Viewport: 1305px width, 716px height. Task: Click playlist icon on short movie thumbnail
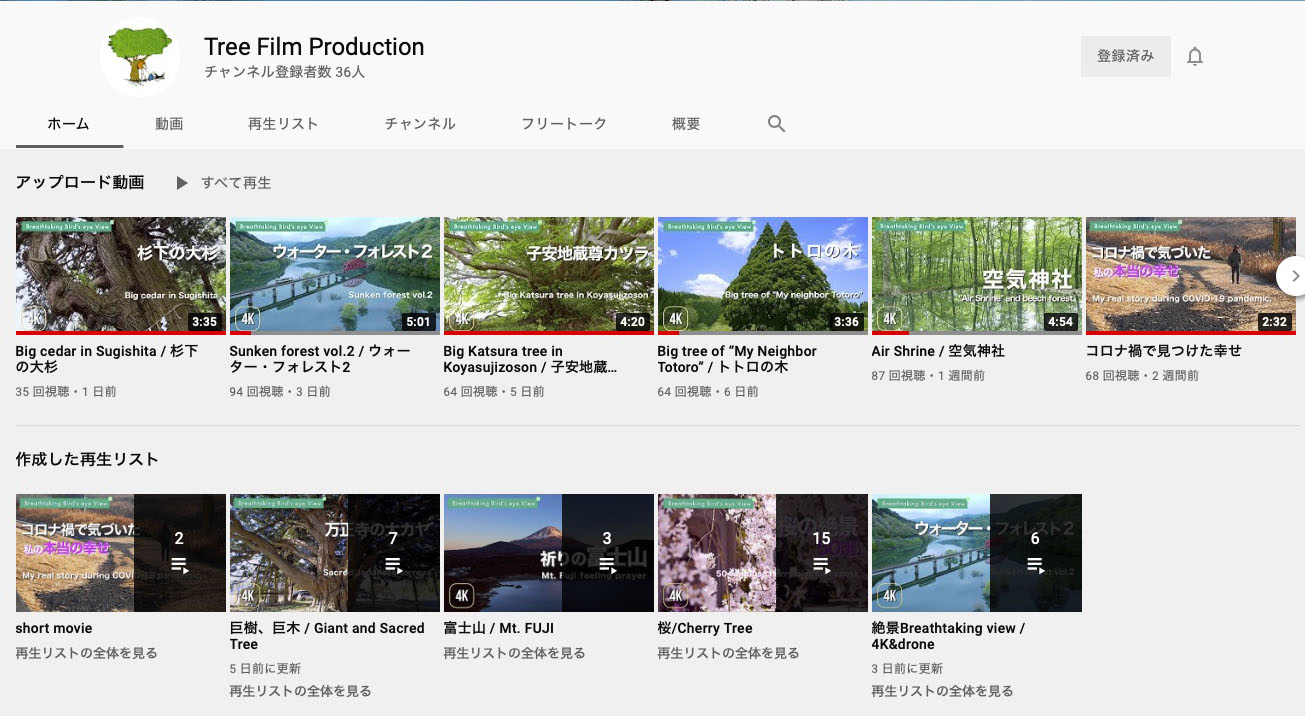click(x=179, y=565)
